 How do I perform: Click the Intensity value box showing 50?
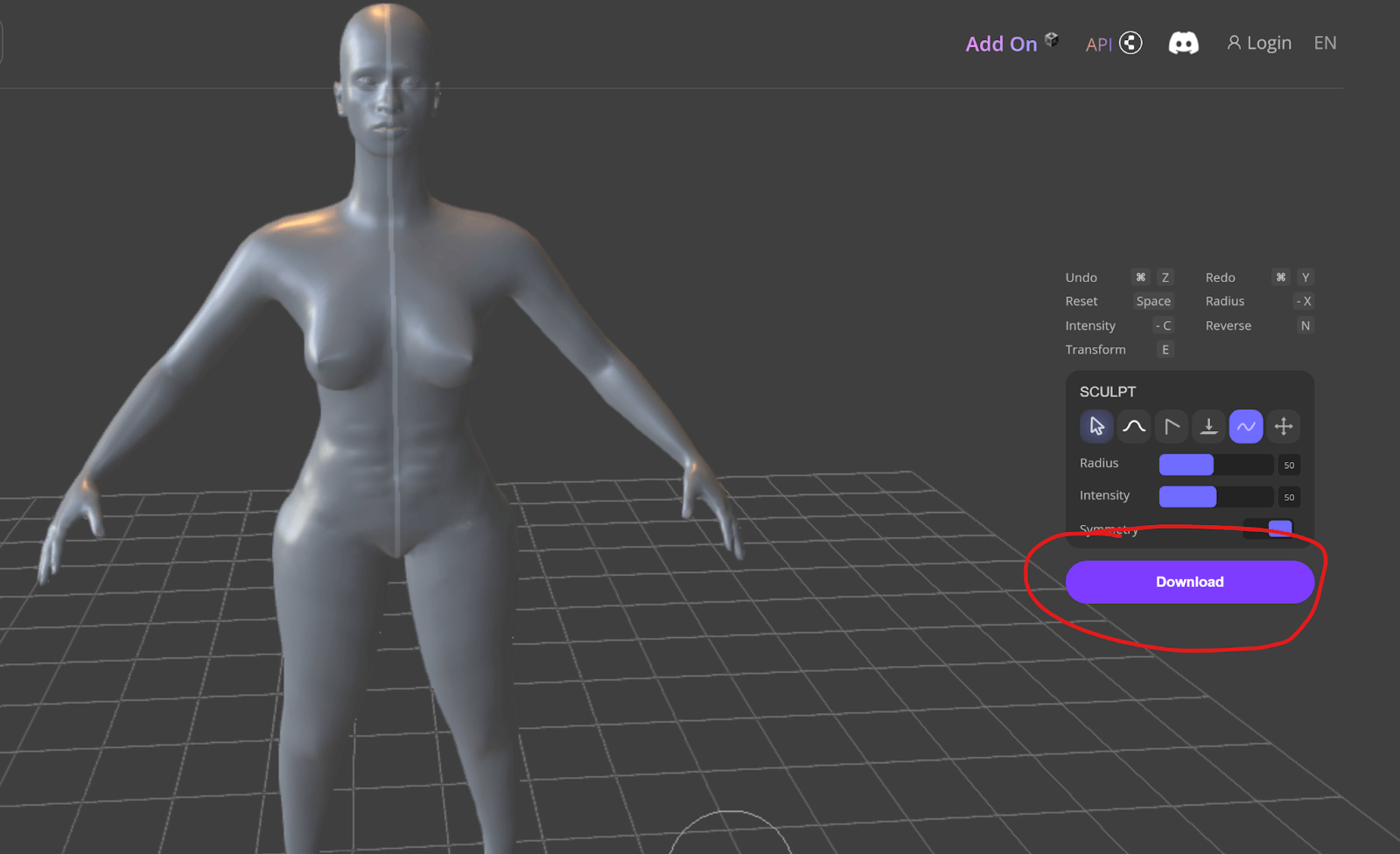(x=1289, y=497)
